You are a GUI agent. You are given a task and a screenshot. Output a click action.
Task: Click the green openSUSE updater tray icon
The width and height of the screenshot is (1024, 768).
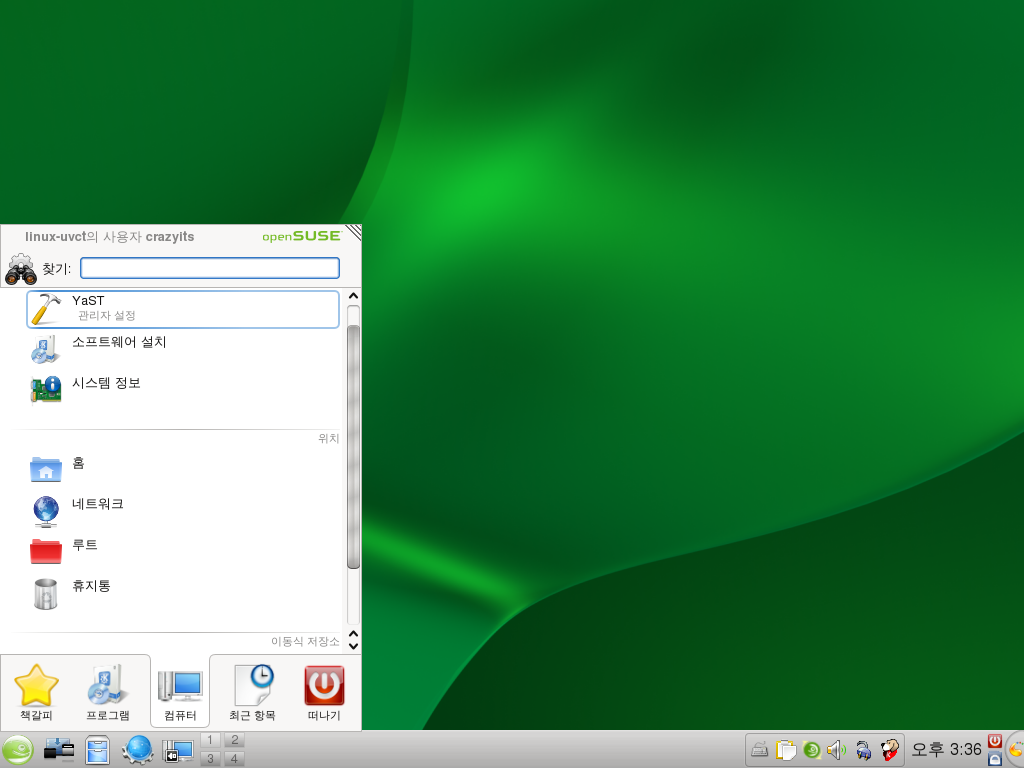(812, 750)
